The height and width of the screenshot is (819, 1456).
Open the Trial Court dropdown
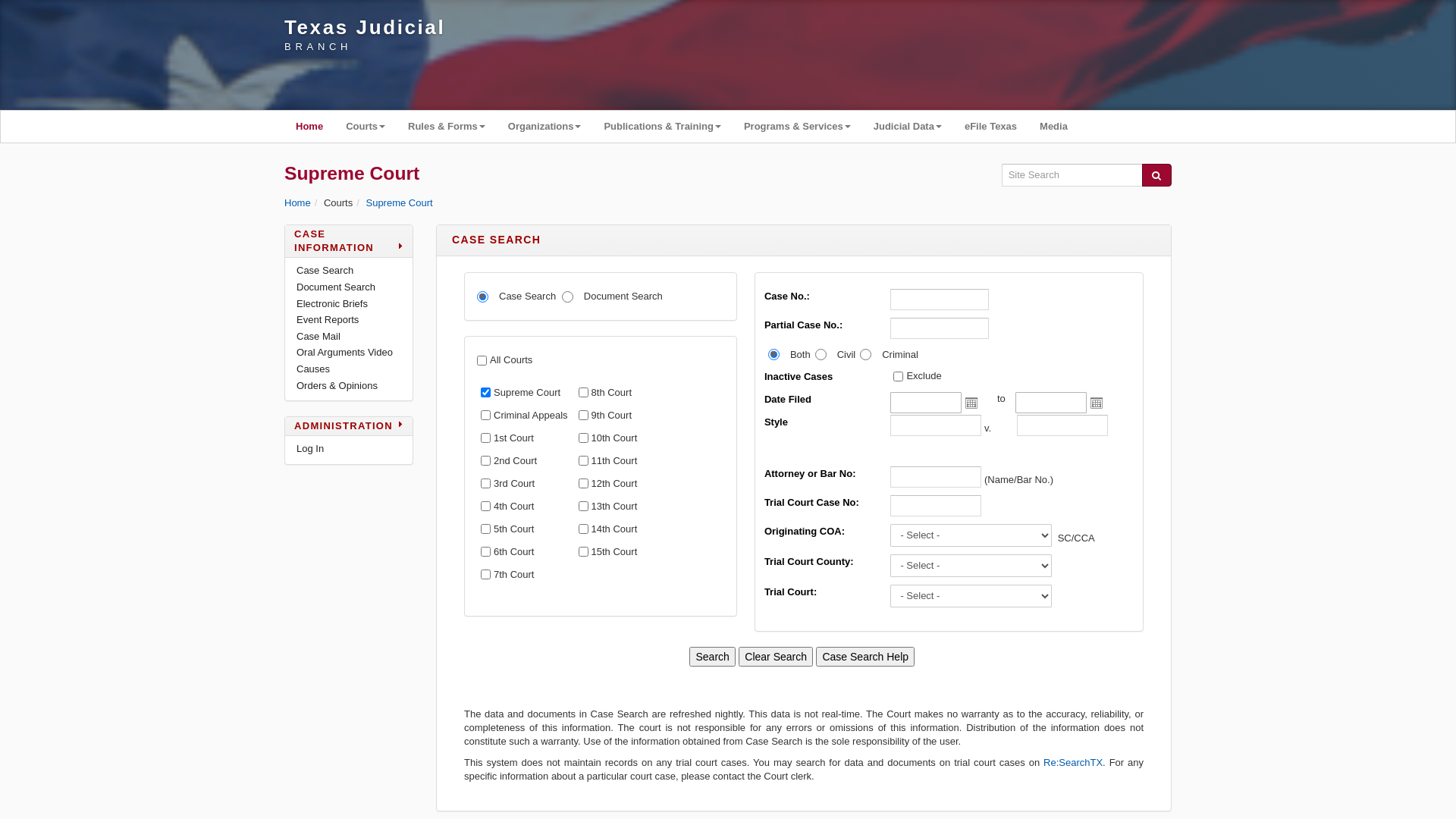[x=971, y=596]
